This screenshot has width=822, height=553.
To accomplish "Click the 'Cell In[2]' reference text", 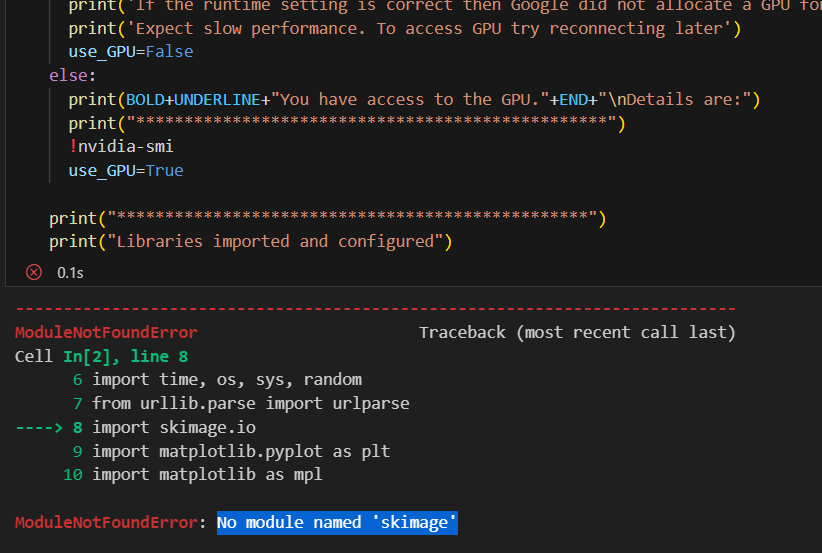I will click(x=58, y=356).
